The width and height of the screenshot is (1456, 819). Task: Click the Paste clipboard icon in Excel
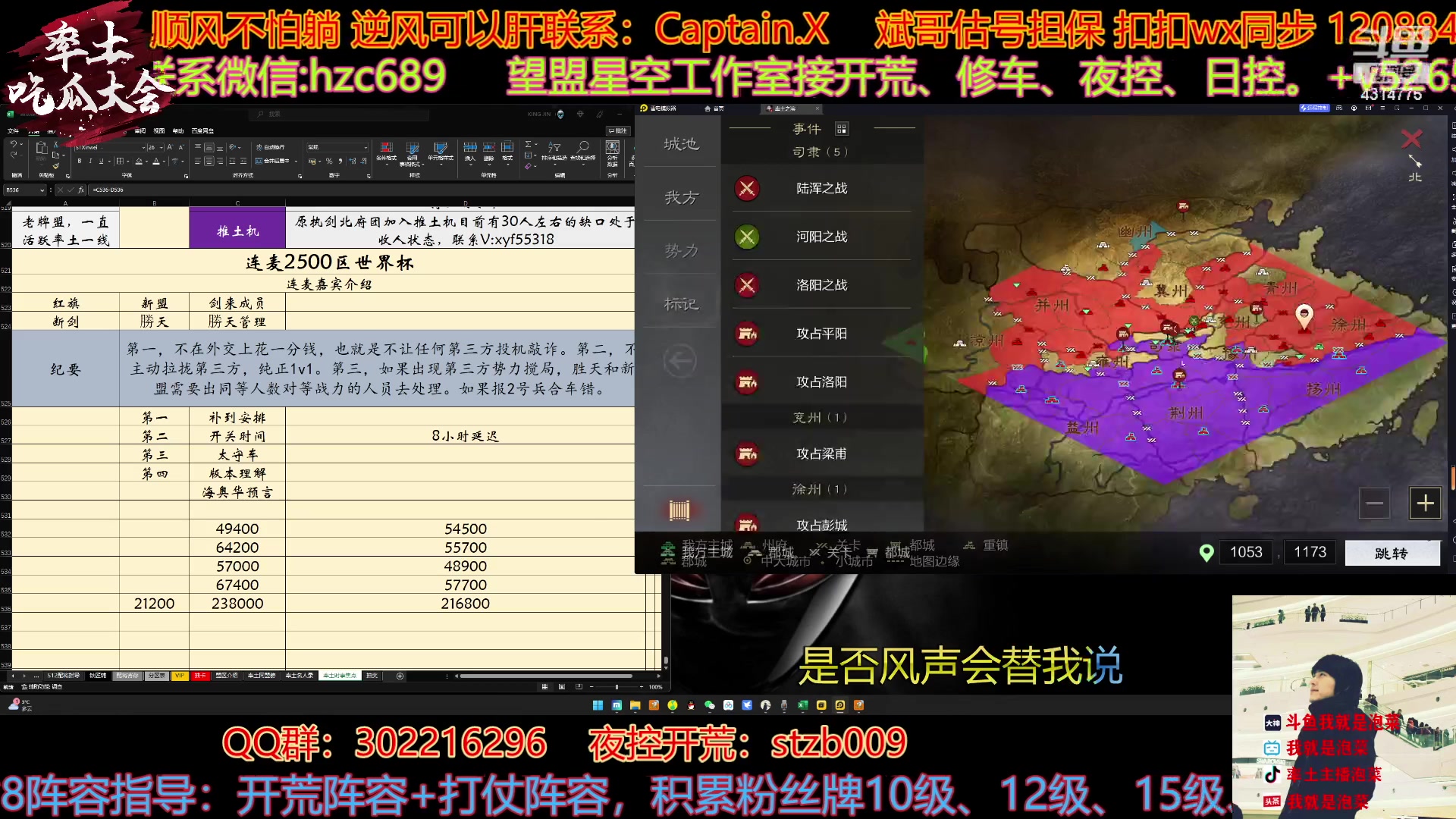coord(42,147)
